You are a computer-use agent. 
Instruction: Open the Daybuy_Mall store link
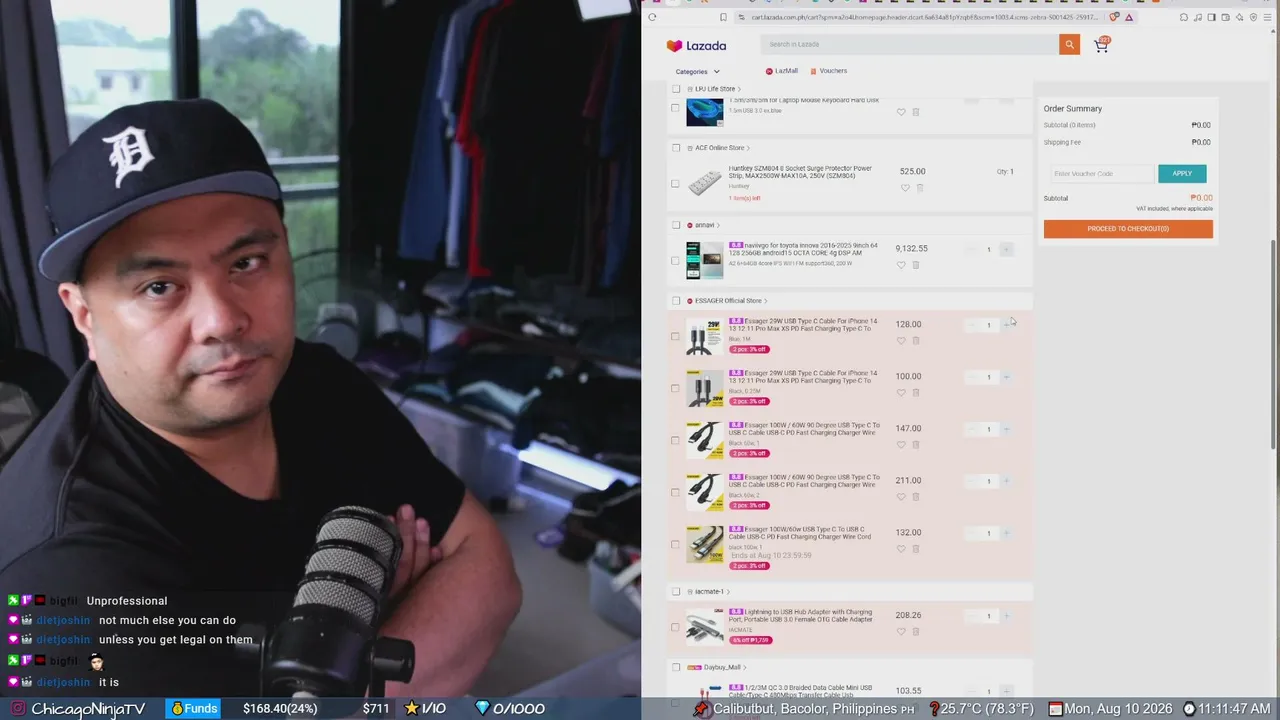tap(722, 667)
